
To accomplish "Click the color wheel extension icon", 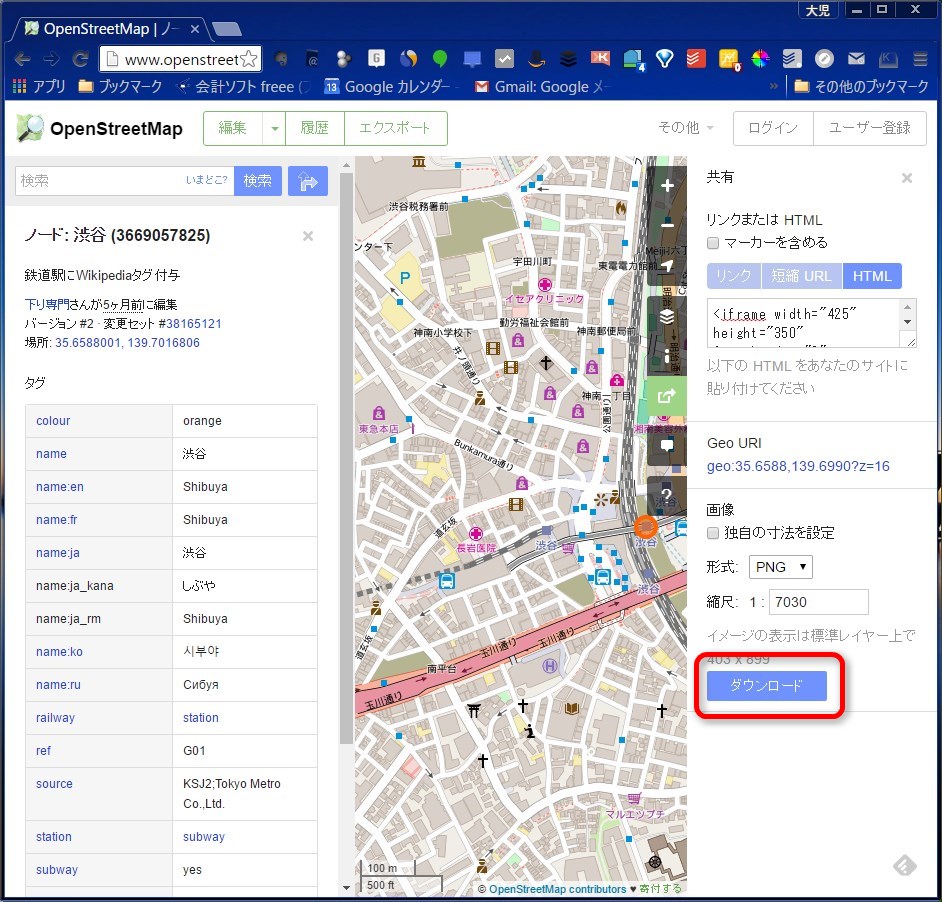I will [x=760, y=59].
